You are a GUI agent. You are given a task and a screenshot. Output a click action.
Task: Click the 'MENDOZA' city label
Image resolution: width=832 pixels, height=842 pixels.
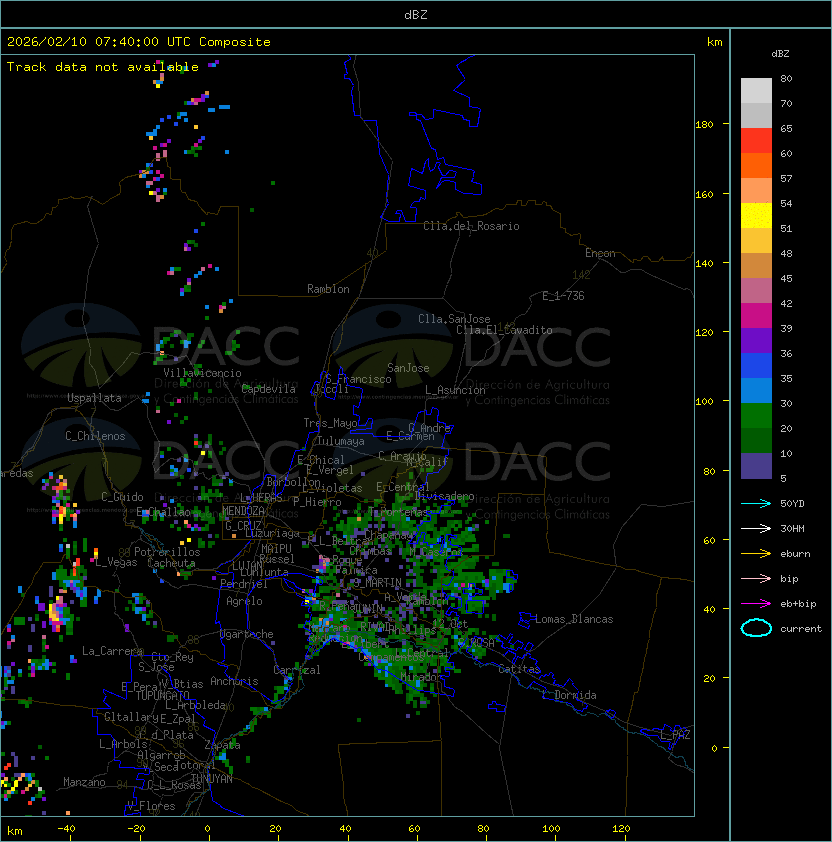point(243,511)
